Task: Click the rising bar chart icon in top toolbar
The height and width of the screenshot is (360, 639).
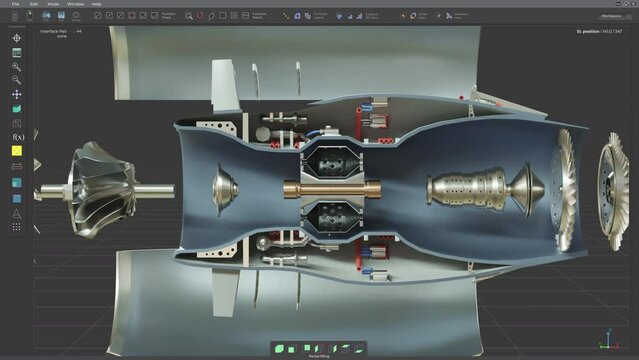Action: [359, 16]
